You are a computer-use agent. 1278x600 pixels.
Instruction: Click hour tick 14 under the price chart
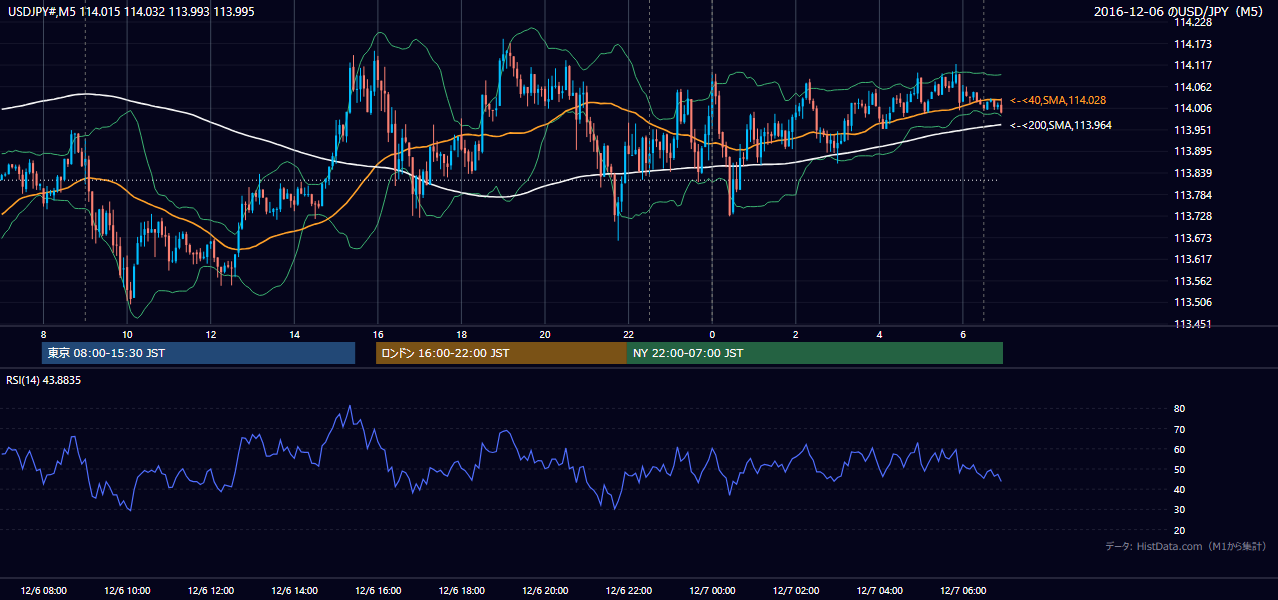point(294,334)
